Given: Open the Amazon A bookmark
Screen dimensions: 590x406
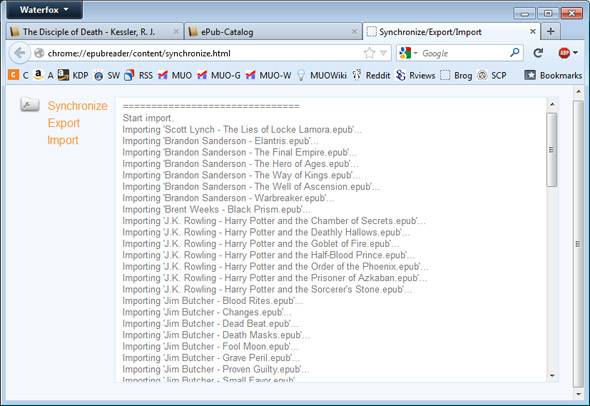Looking at the screenshot, I should [43, 75].
